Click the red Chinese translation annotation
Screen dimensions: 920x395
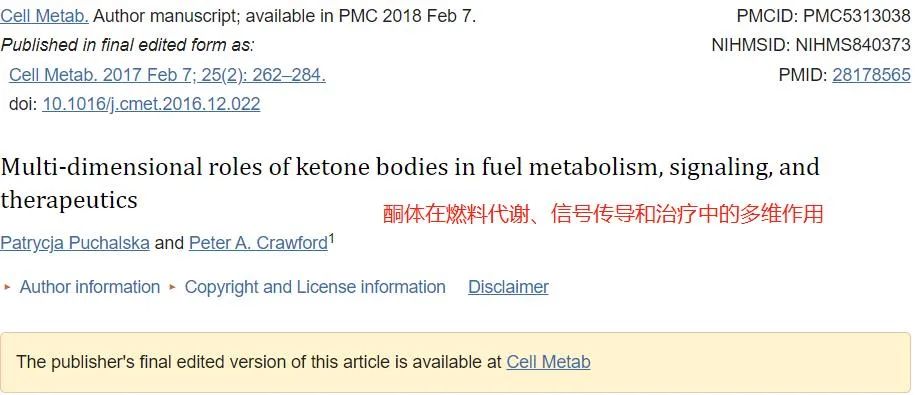point(603,214)
